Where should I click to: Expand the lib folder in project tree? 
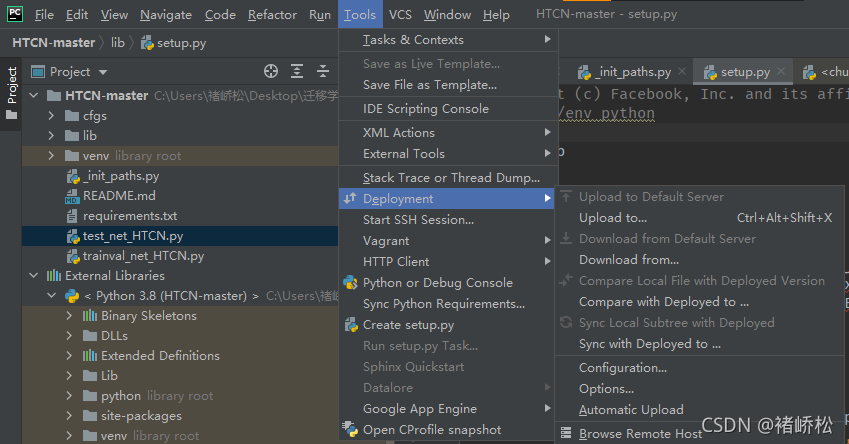click(51, 135)
